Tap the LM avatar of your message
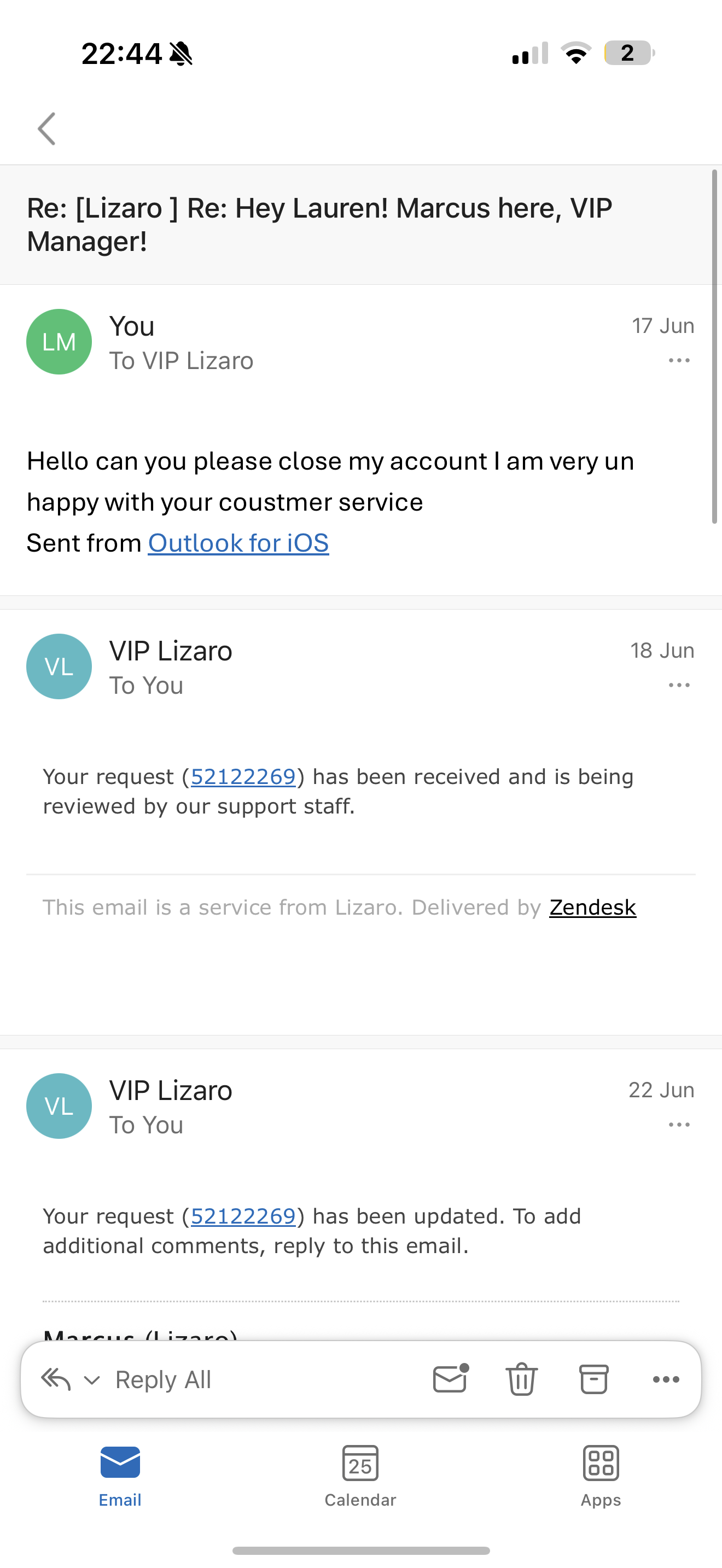 [59, 342]
